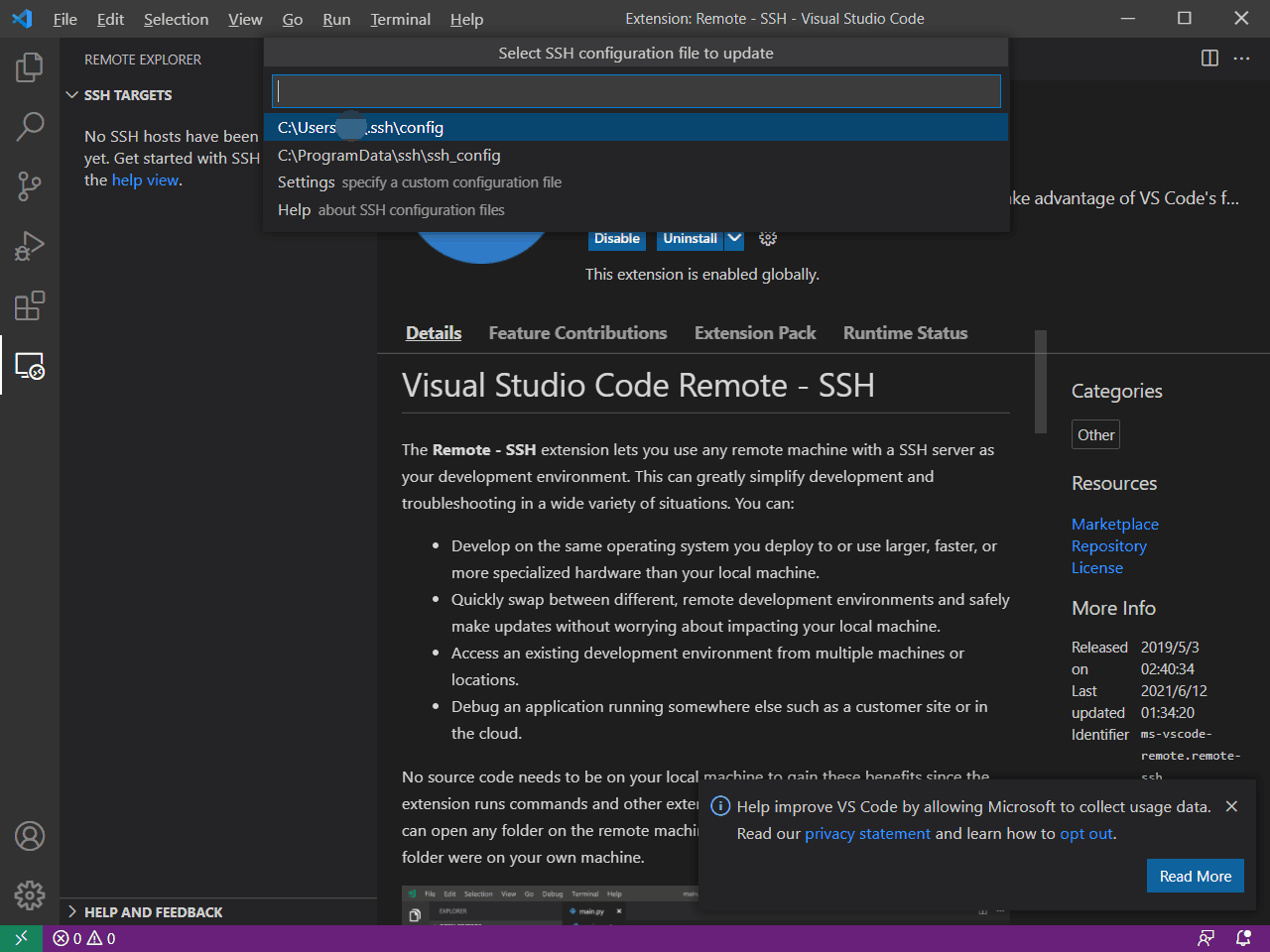The image size is (1270, 952).
Task: Choose Help about SSH configuration files
Action: [x=636, y=210]
